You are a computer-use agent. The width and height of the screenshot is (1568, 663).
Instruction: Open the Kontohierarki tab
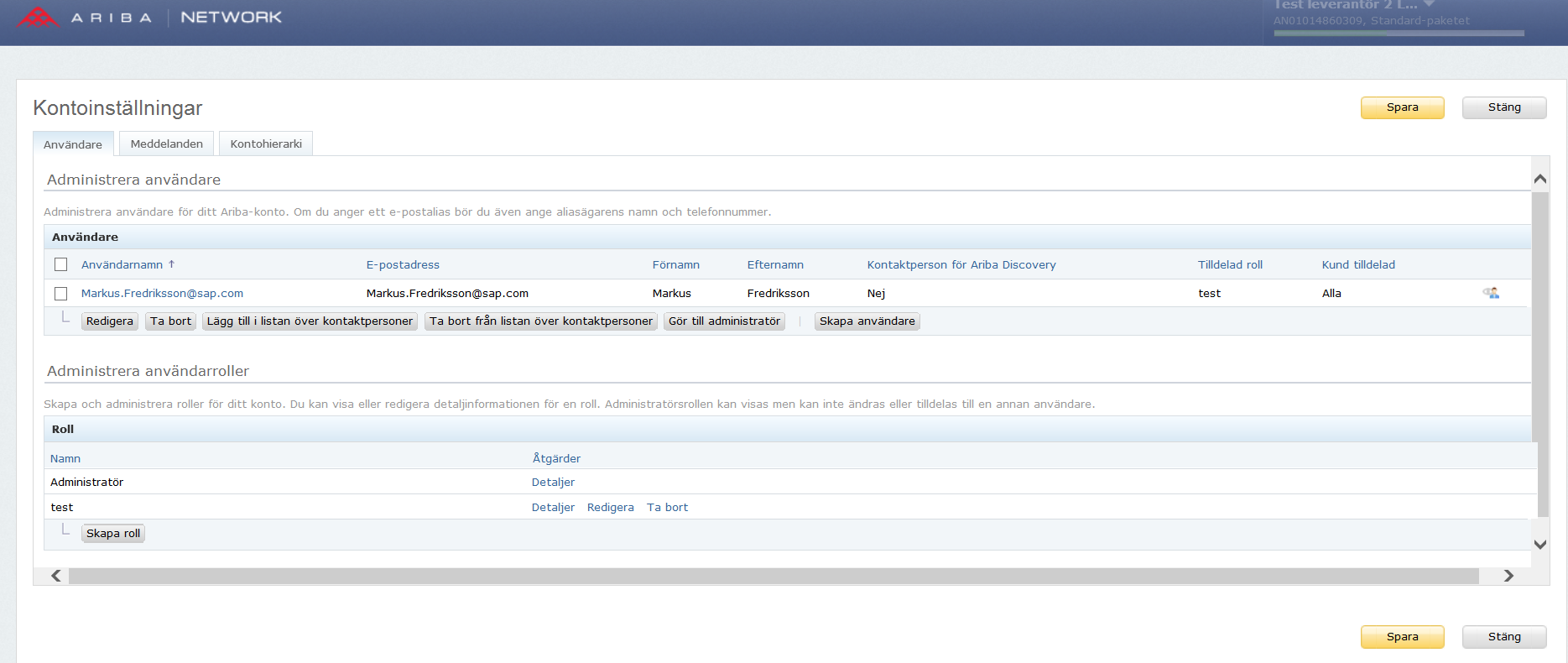pyautogui.click(x=266, y=144)
